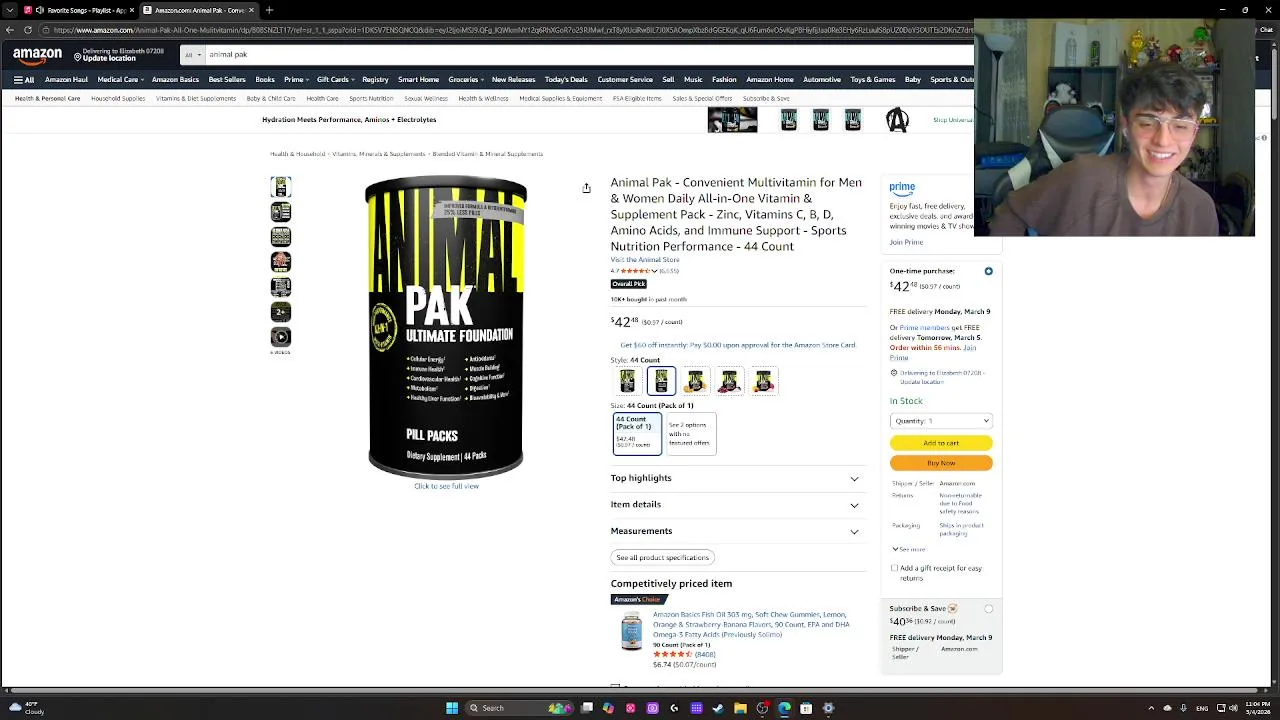Select the first product image thumbnail
1280x720 pixels.
point(281,187)
